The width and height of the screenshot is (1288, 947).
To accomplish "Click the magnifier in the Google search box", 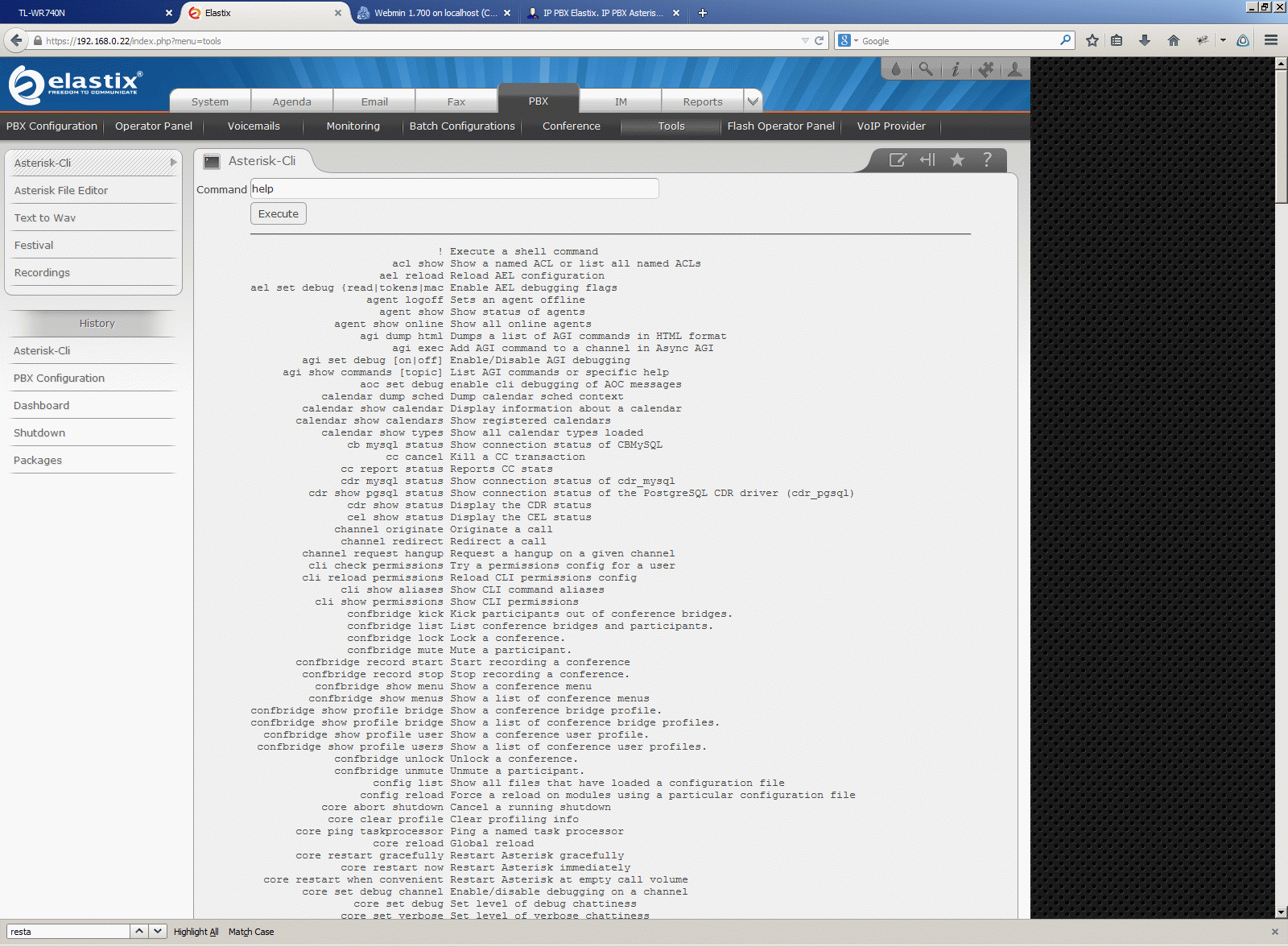I will 1066,39.
